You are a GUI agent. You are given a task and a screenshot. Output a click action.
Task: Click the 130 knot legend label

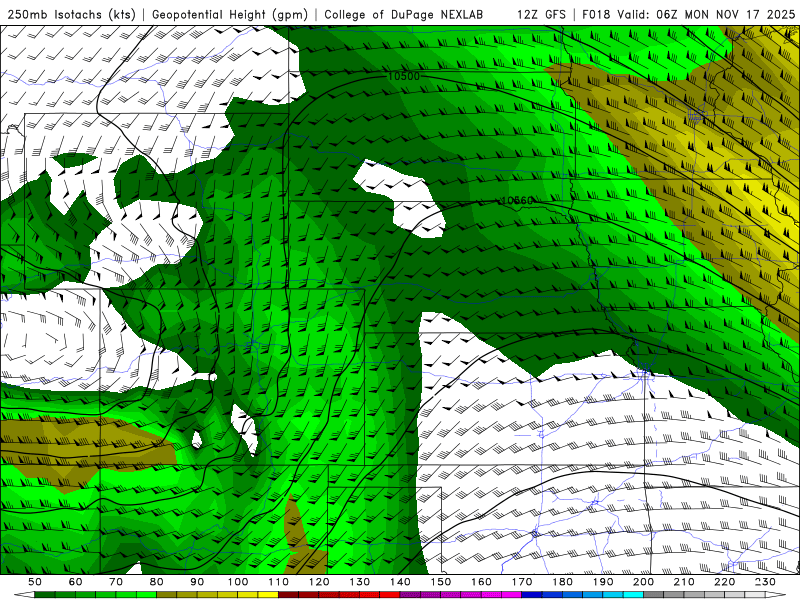tap(360, 582)
